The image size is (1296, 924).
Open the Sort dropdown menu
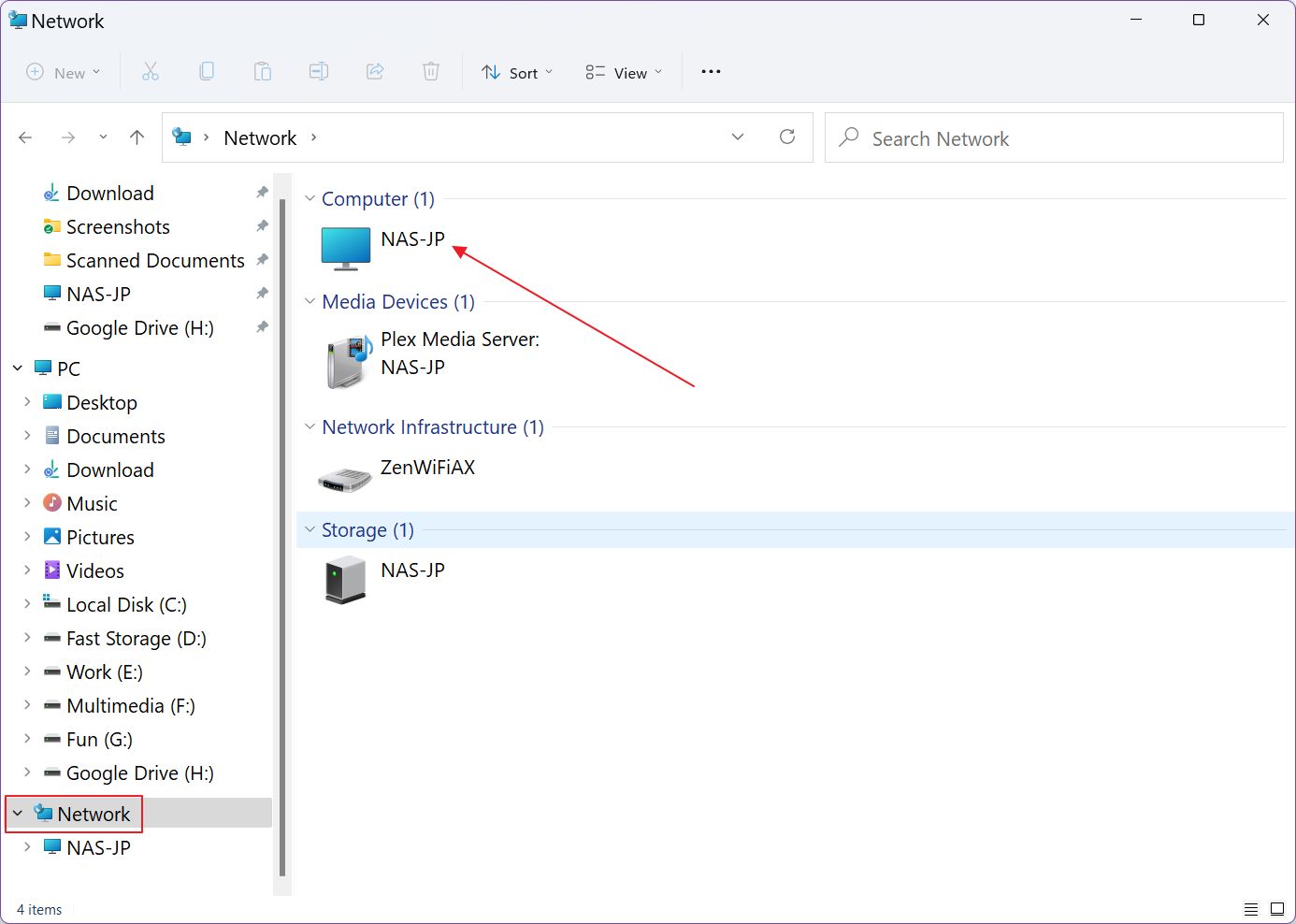[x=517, y=72]
